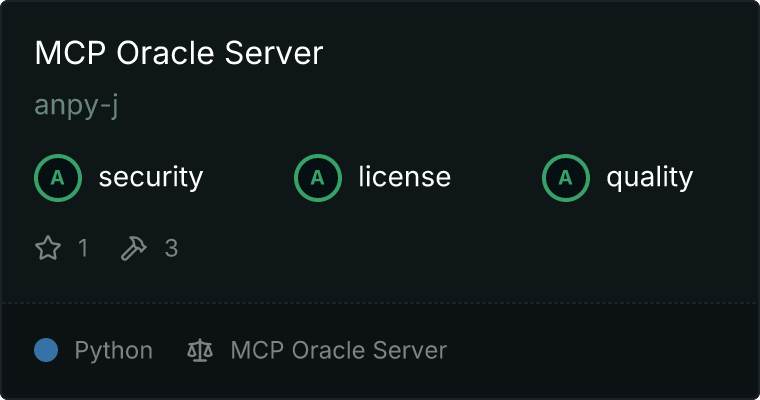Click the star count number 1

point(83,248)
